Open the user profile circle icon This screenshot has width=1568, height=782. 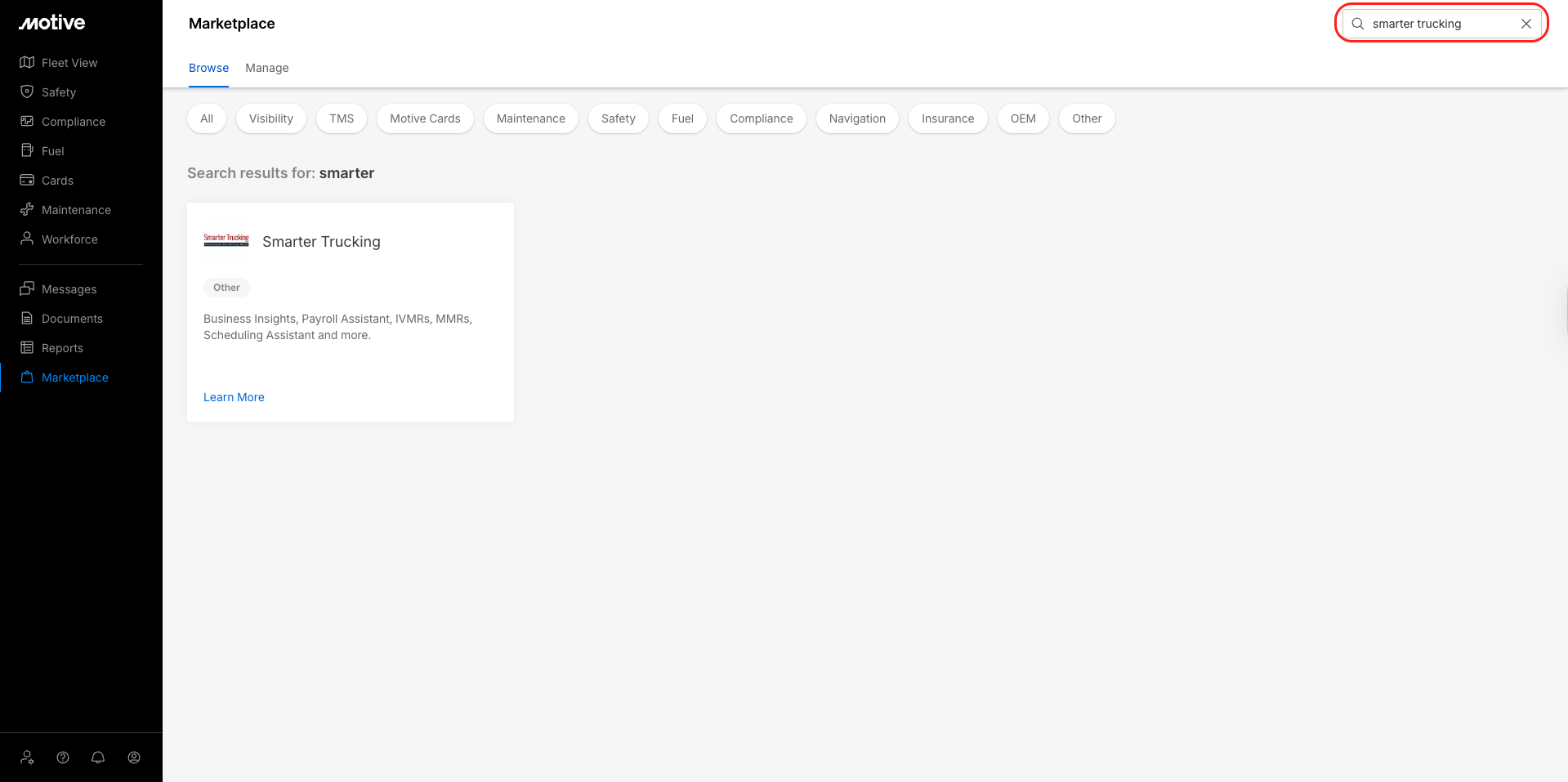tap(134, 757)
